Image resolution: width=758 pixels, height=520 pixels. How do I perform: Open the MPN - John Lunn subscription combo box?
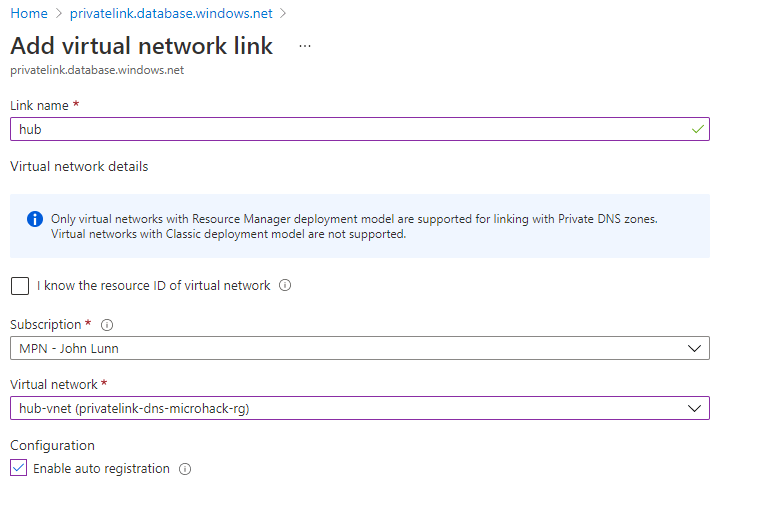pyautogui.click(x=360, y=348)
